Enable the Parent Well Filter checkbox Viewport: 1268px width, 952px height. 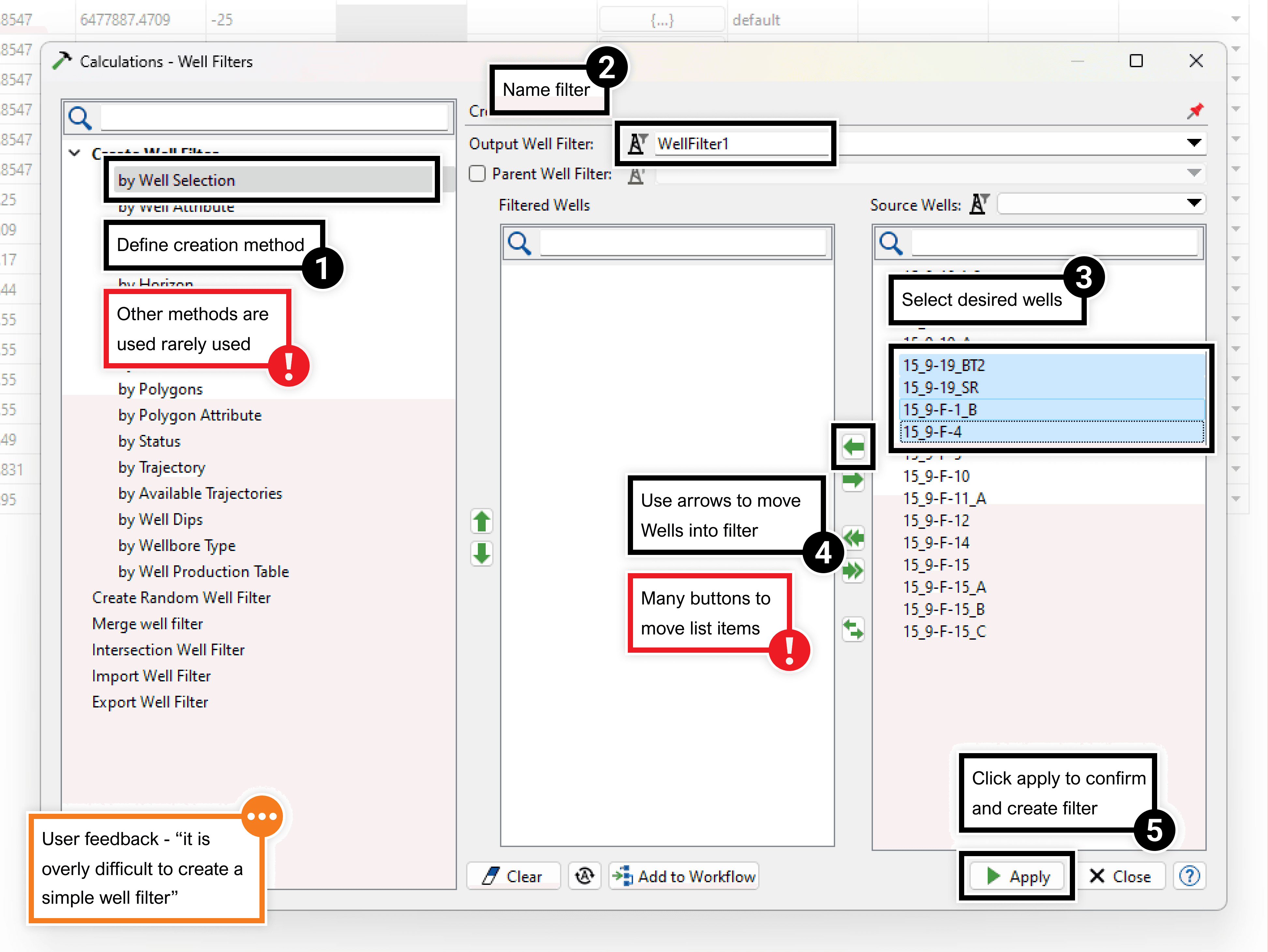point(477,174)
